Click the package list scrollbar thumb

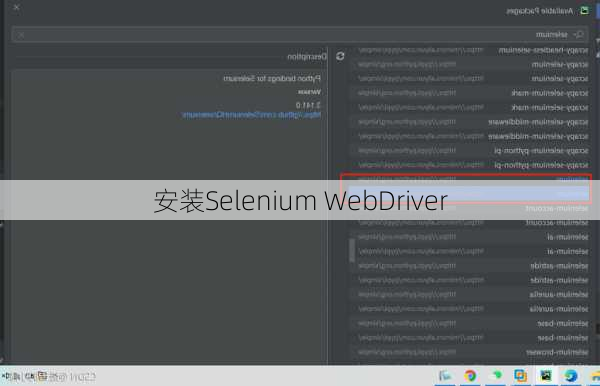(352, 251)
